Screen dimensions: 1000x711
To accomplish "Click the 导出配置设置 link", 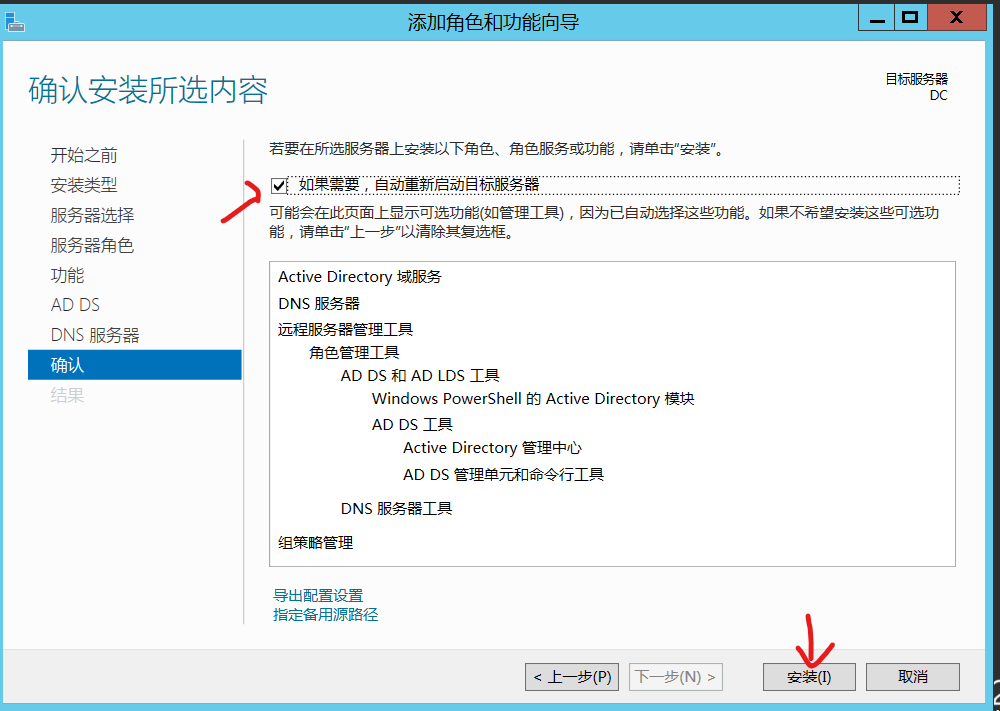I will point(318,596).
